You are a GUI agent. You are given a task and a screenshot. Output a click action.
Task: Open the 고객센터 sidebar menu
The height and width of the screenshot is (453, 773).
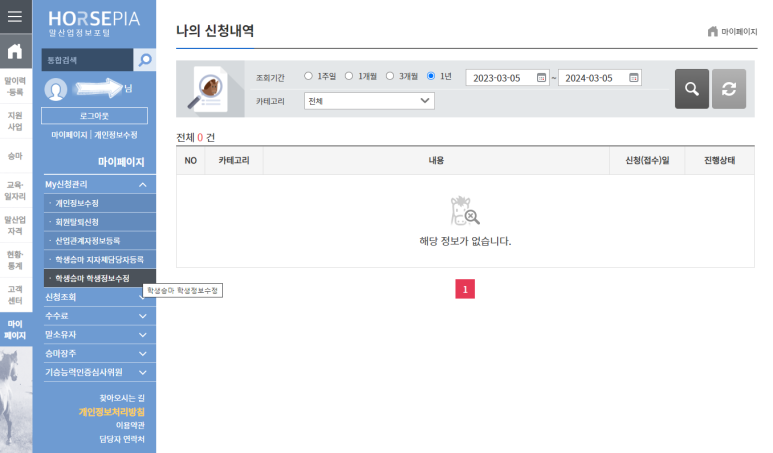(15, 295)
